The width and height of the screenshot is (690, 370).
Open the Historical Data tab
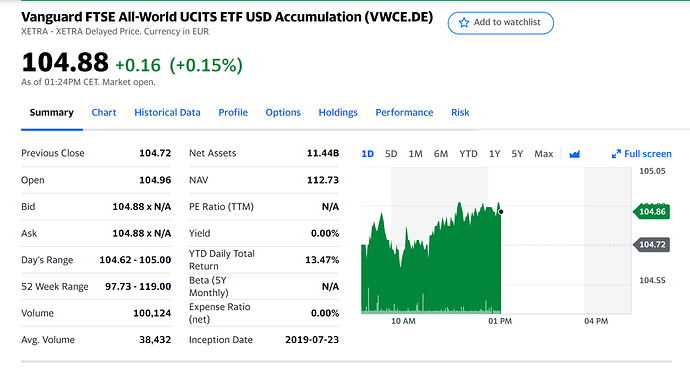tap(167, 113)
